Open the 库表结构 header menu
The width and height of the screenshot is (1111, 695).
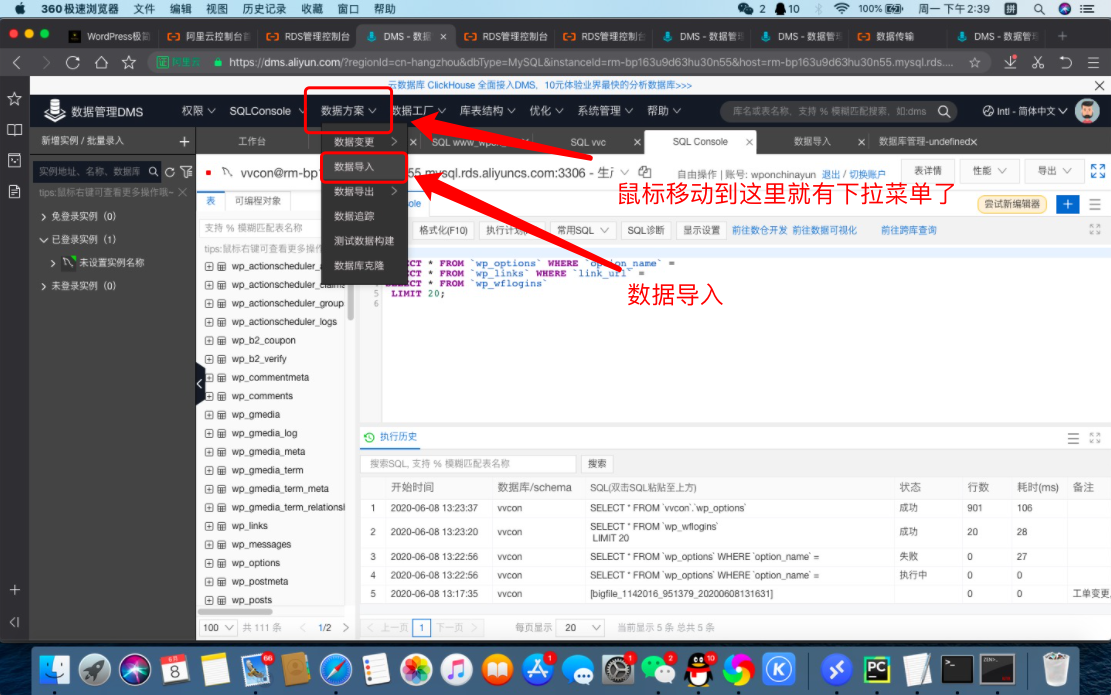(x=487, y=111)
